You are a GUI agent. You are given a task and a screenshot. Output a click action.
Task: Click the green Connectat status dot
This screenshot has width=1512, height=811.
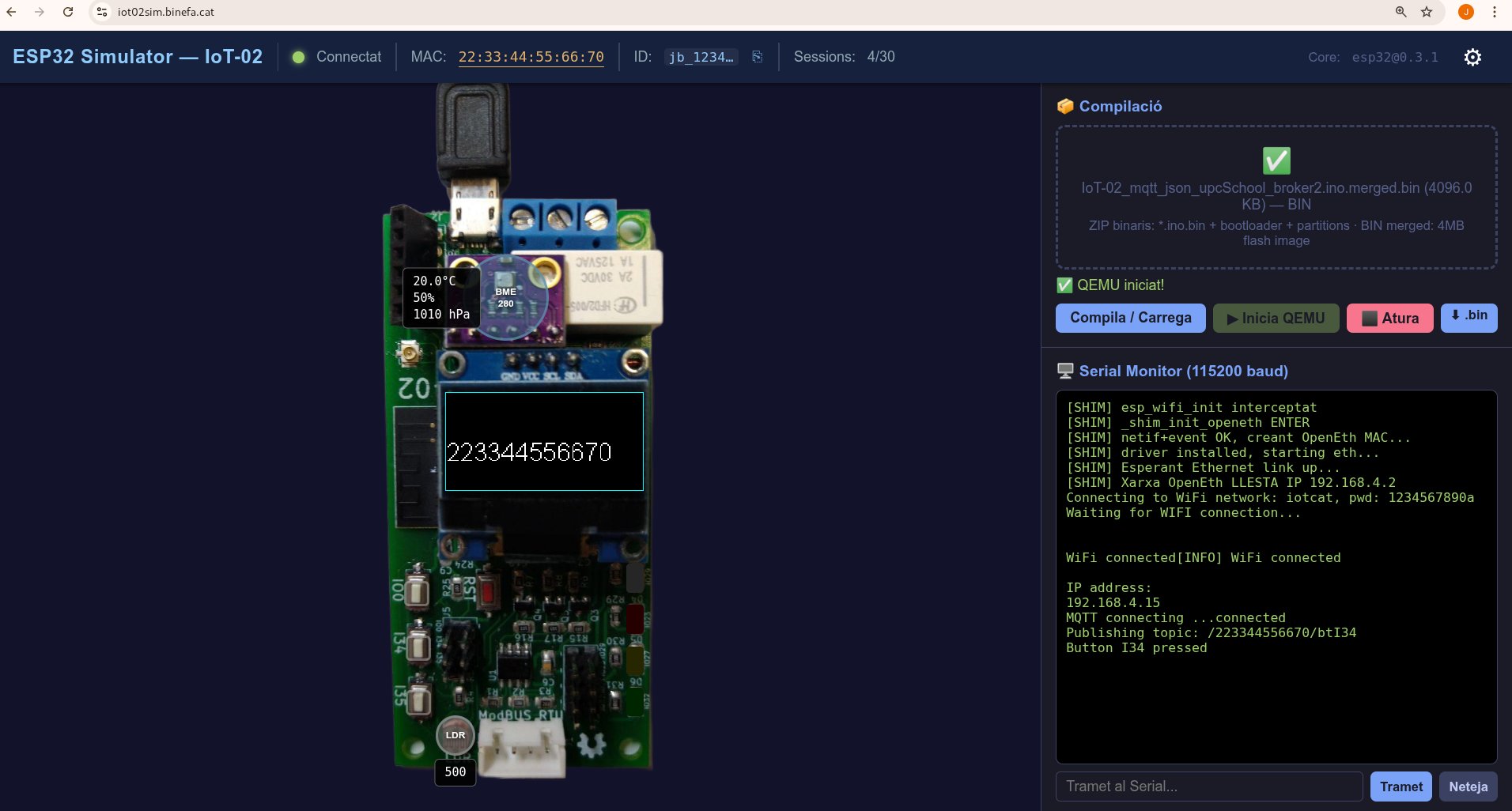point(299,56)
